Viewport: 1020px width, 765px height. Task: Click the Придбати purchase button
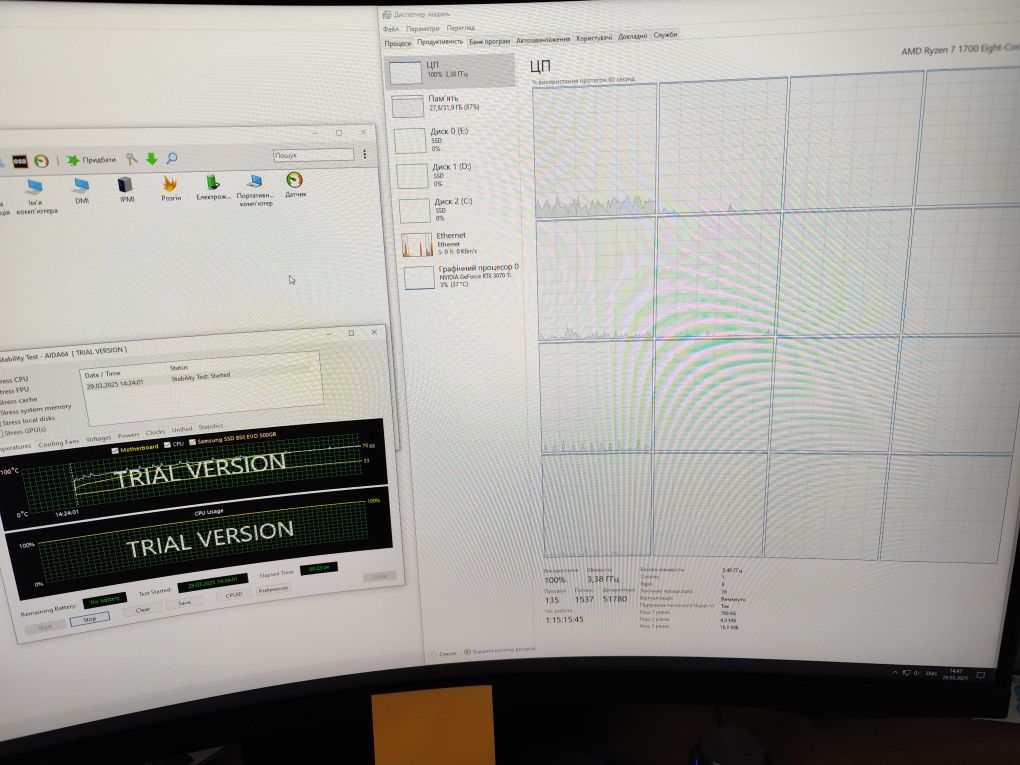[x=91, y=159]
